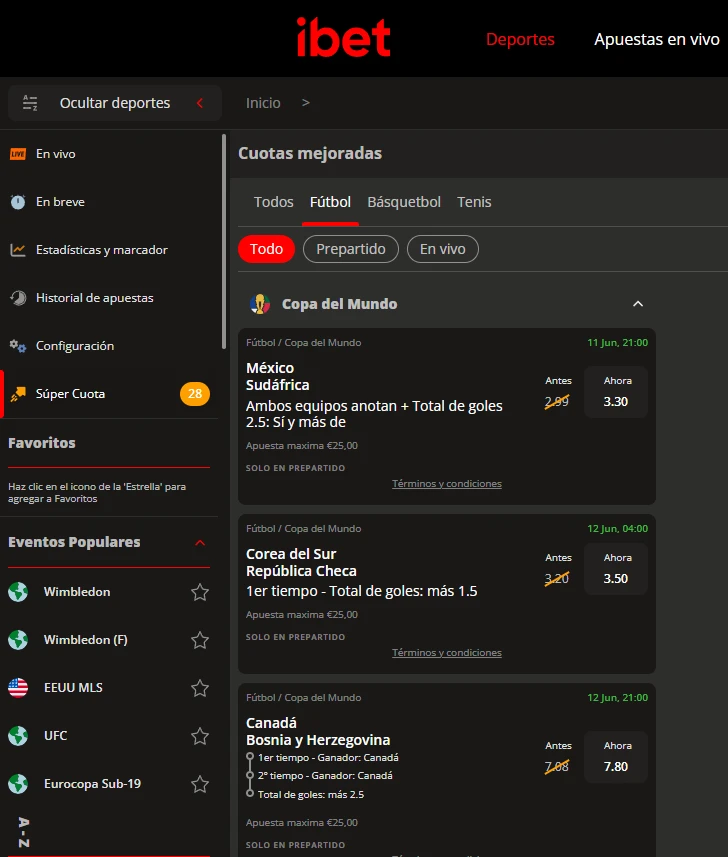Click the LIVE icon next to En vivo

tap(18, 154)
